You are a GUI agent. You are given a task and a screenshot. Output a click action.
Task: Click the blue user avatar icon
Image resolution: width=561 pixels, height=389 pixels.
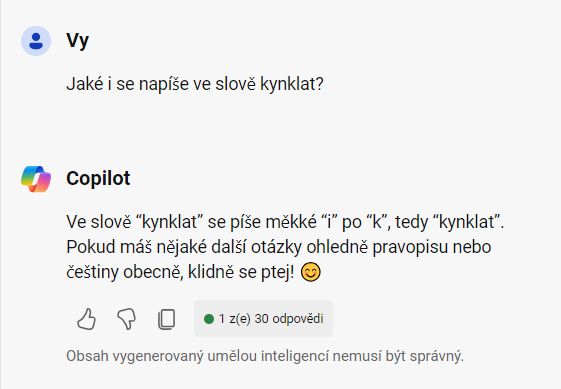[36, 41]
